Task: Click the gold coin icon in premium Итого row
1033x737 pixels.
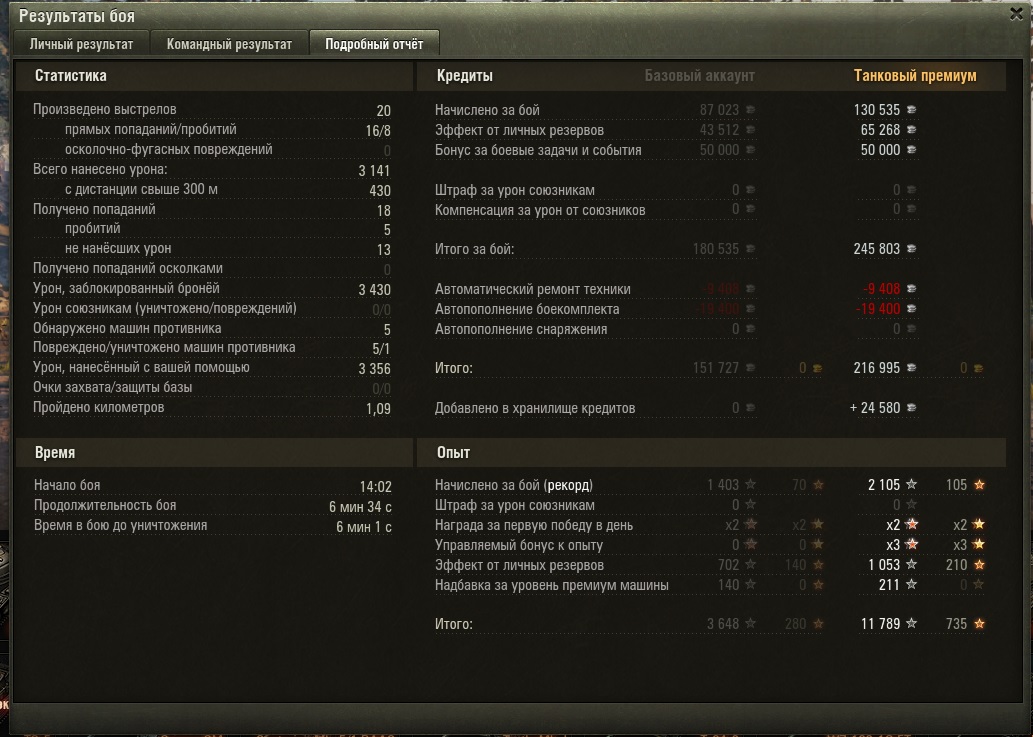Action: point(978,368)
